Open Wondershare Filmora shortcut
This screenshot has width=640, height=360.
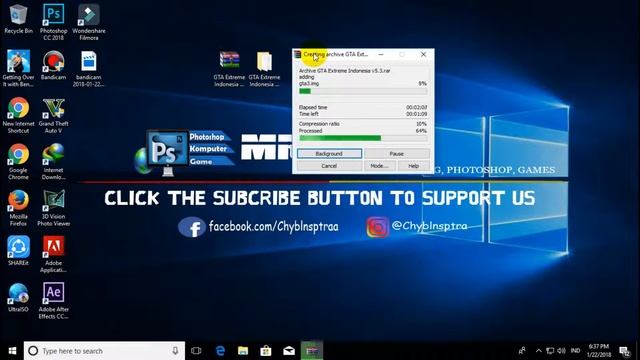click(89, 21)
